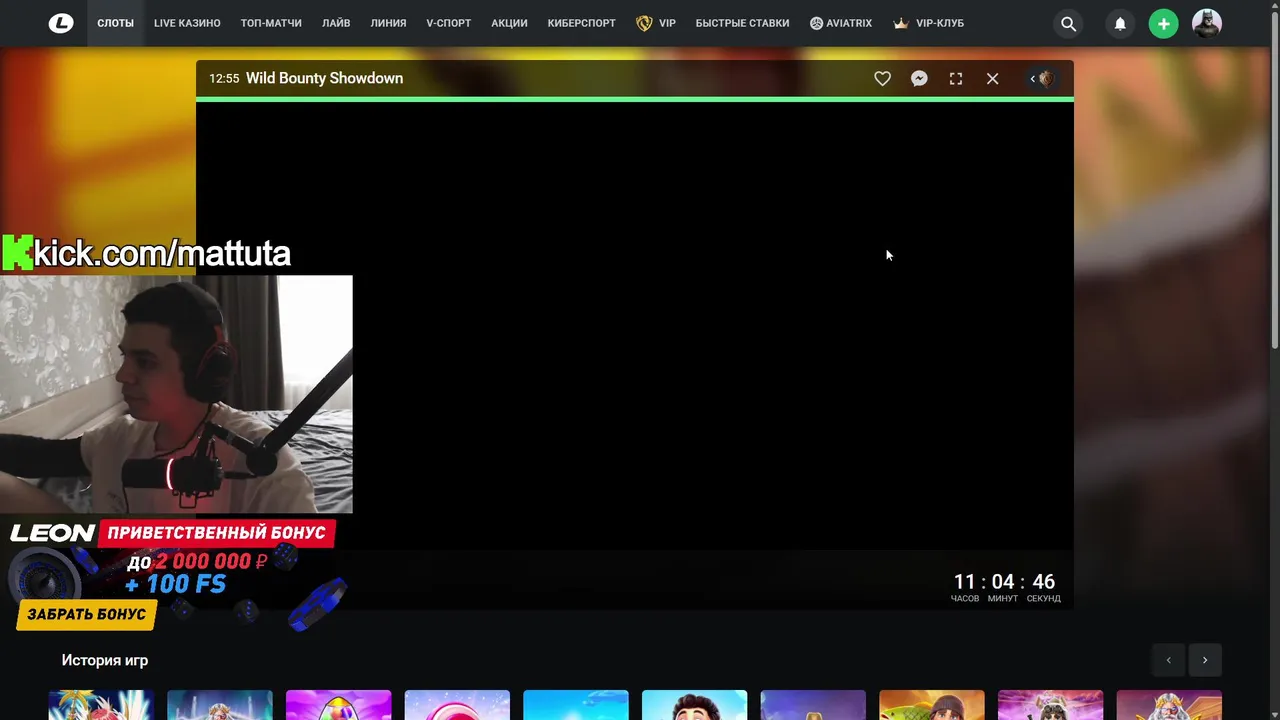Switch game to fullscreen
This screenshot has height=720, width=1280.
tap(956, 78)
